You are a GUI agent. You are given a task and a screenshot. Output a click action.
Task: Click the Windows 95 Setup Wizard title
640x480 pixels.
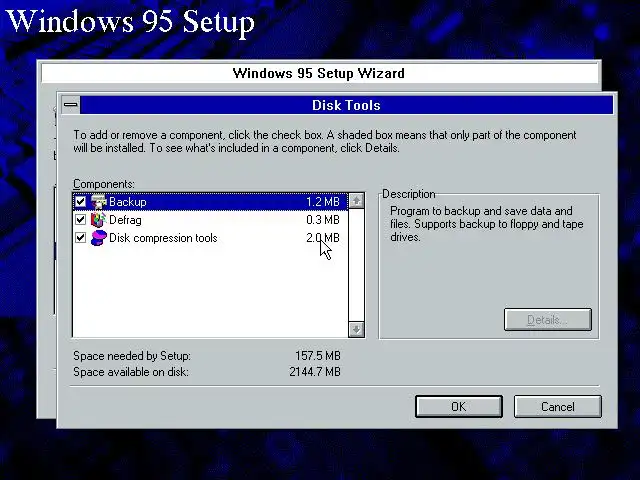click(319, 73)
